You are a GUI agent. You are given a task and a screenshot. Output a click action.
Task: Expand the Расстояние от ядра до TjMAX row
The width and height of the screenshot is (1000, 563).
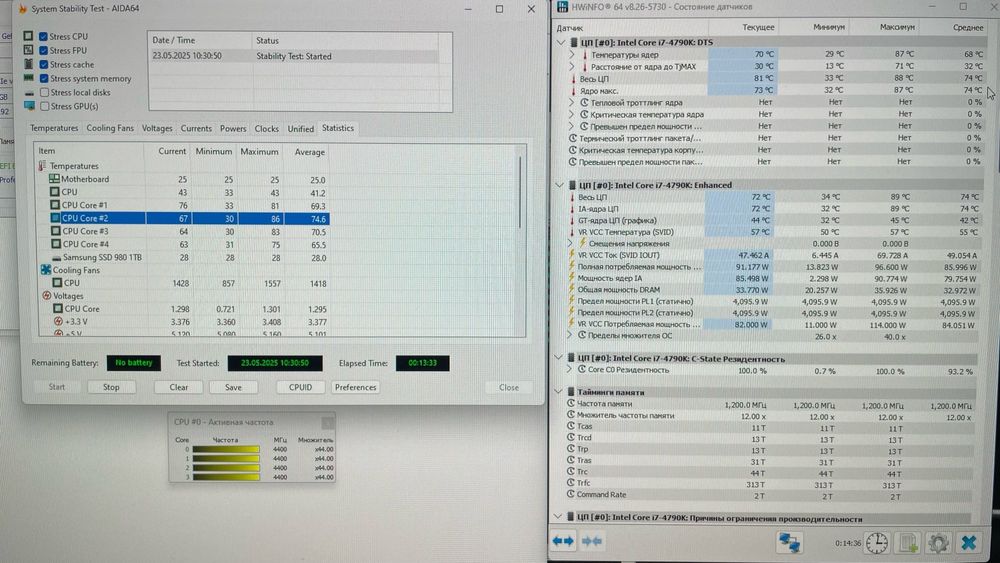pyautogui.click(x=572, y=66)
